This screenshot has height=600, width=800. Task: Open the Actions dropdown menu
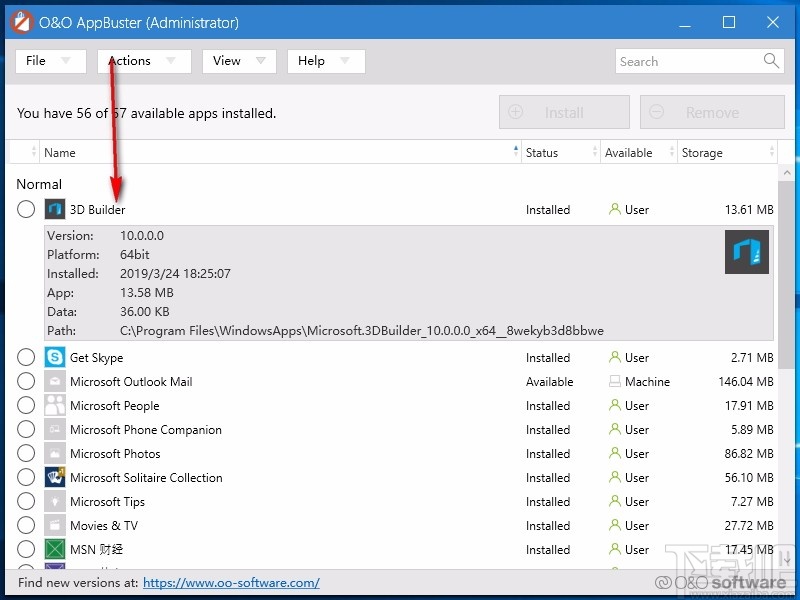pyautogui.click(x=143, y=61)
